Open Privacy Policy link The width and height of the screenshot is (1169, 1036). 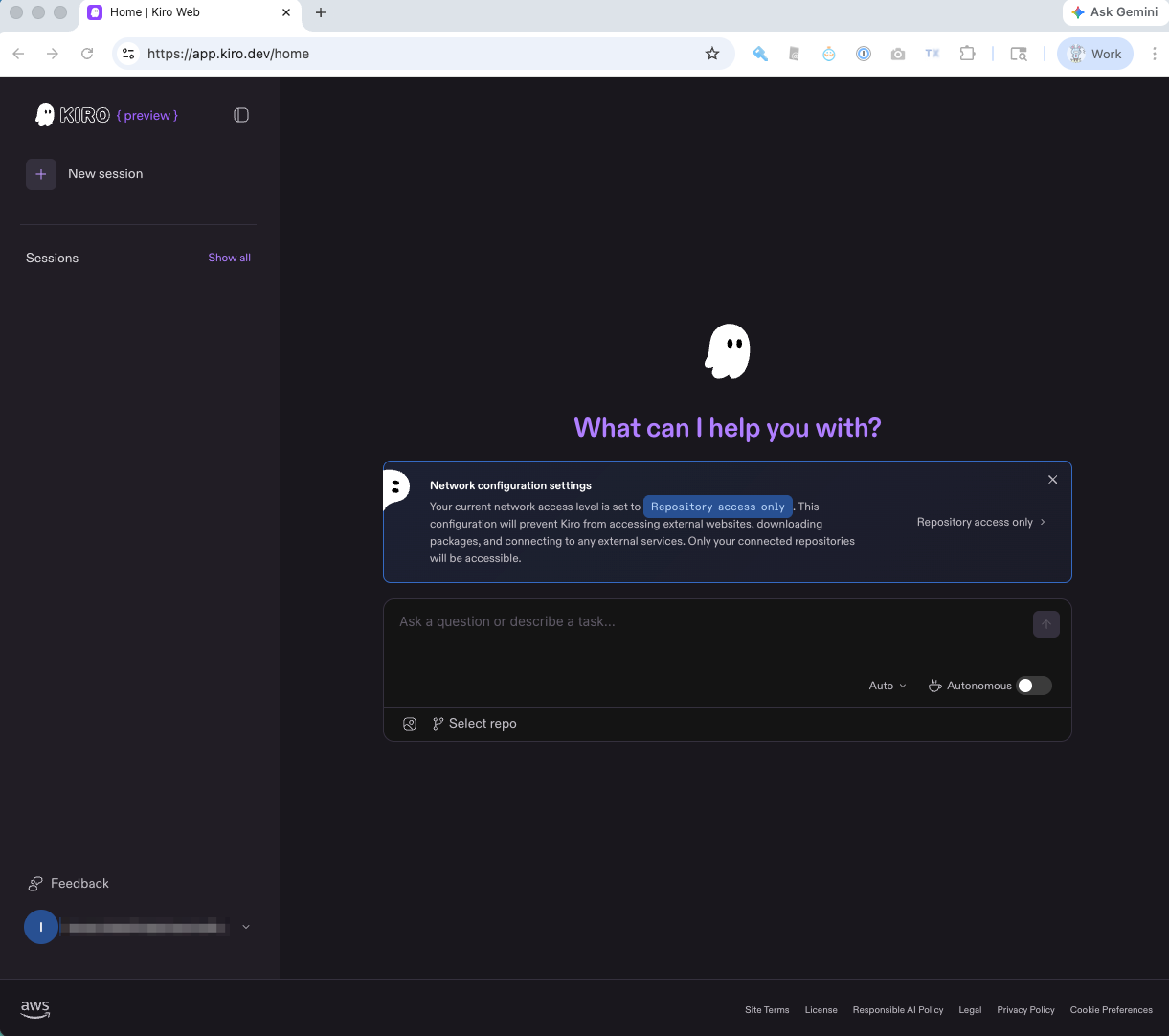coord(1025,1010)
